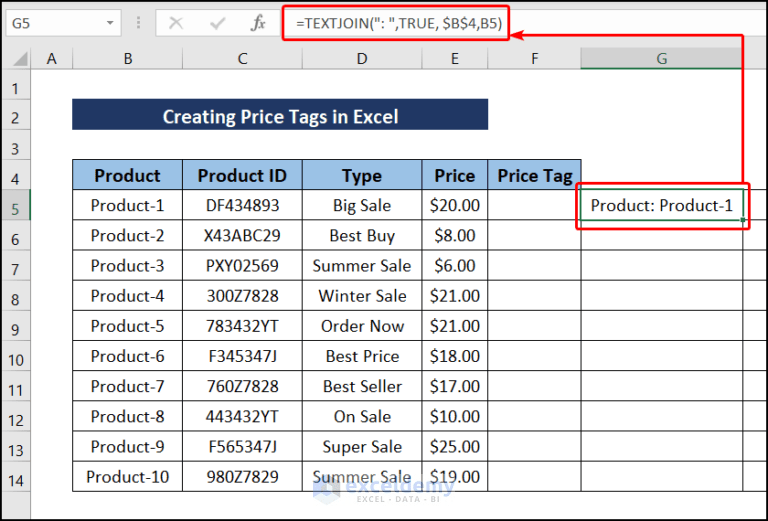The width and height of the screenshot is (768, 521).
Task: Click the '$17.00' price cell
Action: coord(455,386)
